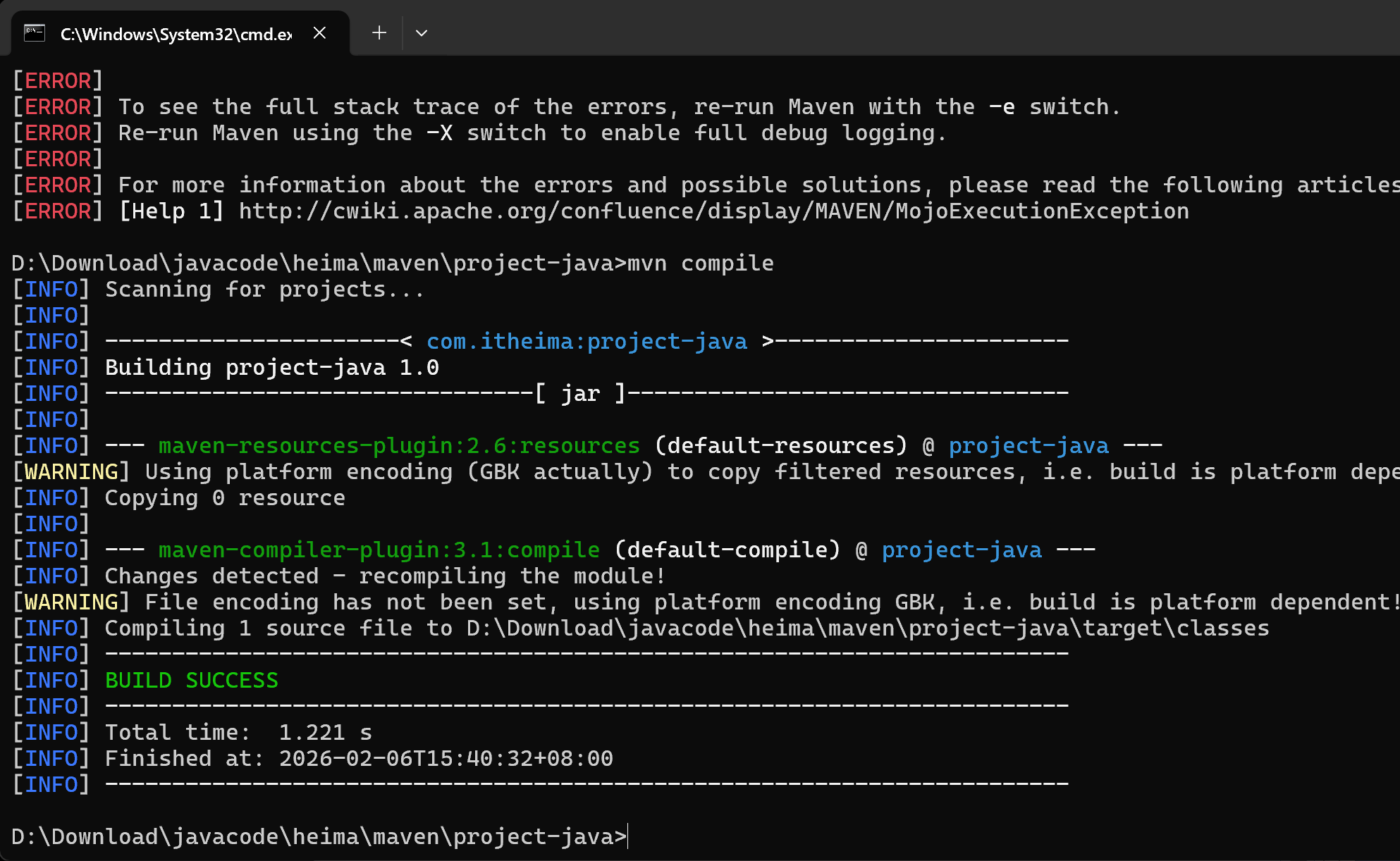Click 'Scanning for projects...' line
1400x861 pixels.
[x=265, y=290]
